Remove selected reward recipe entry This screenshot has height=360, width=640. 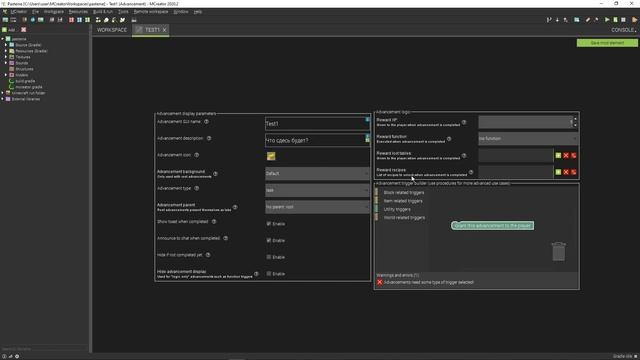[566, 172]
